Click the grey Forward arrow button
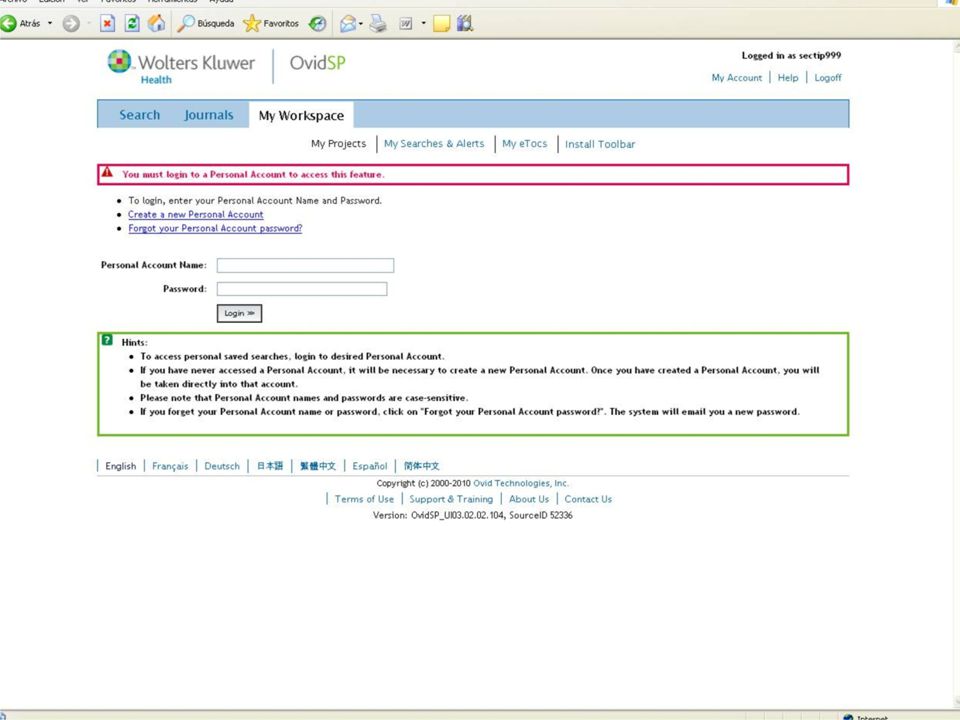 (71, 24)
